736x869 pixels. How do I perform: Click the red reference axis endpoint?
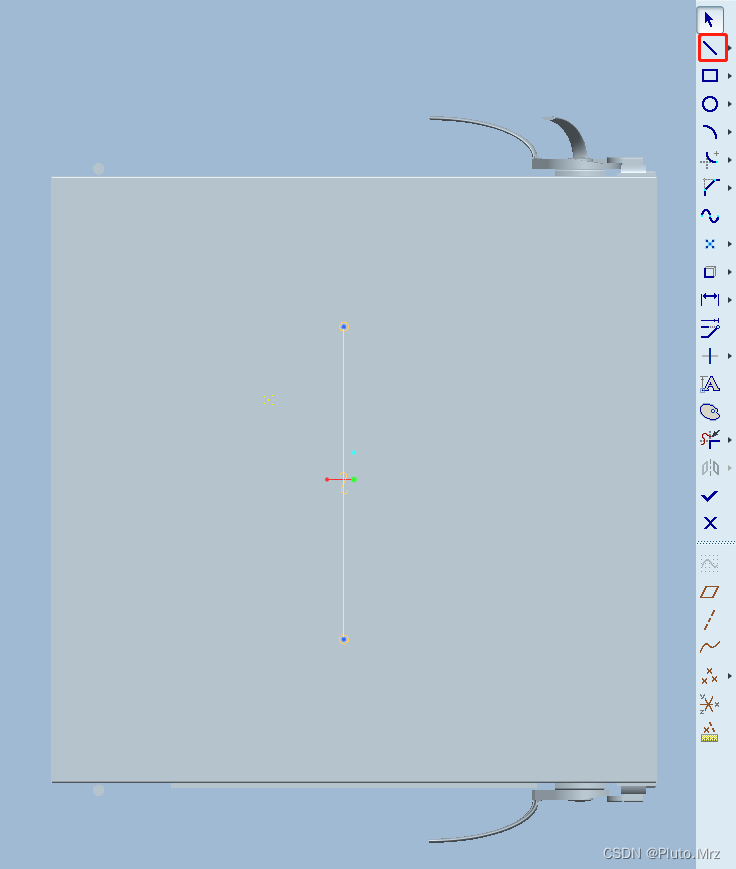click(x=327, y=479)
